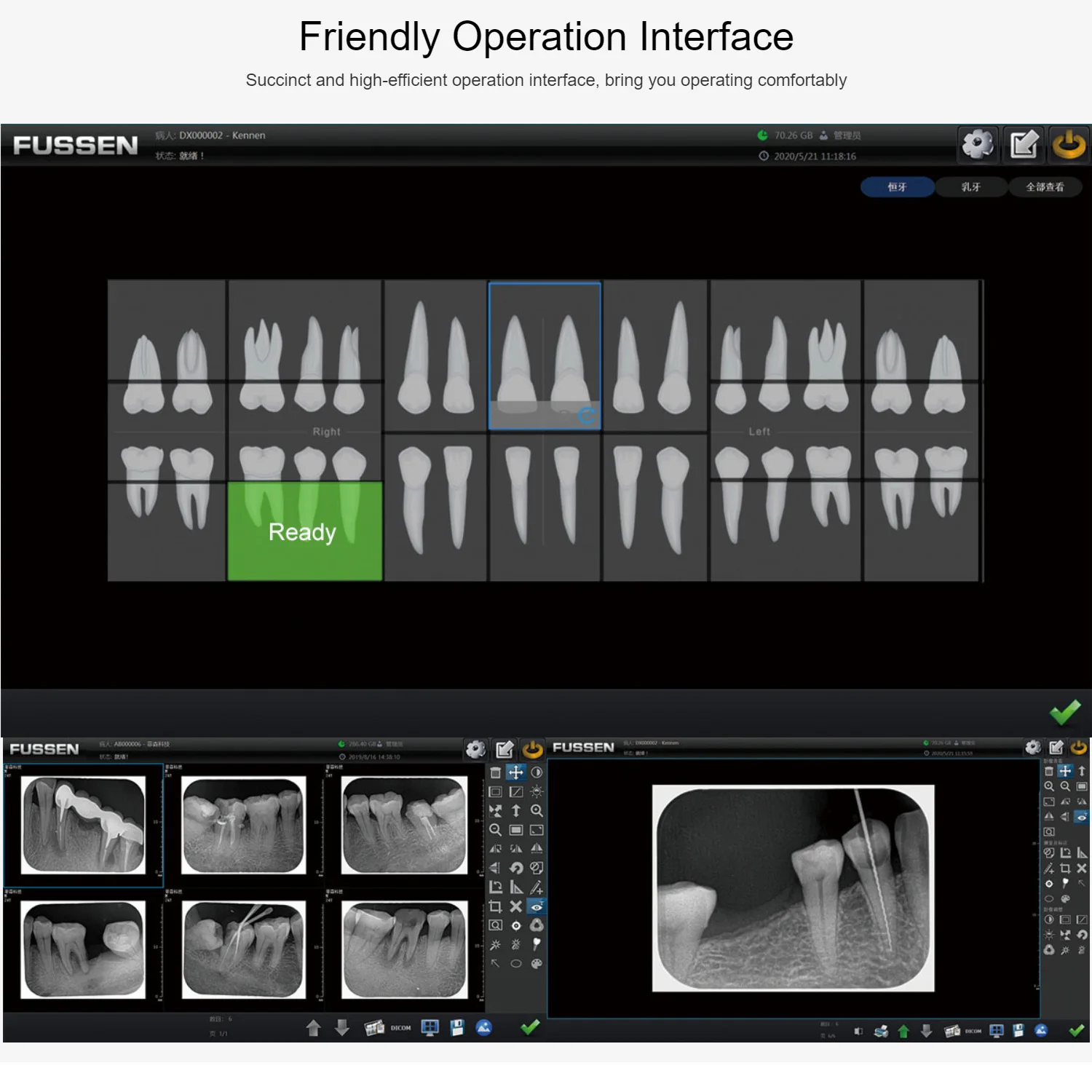This screenshot has width=1092, height=1092.
Task: Open settings gear in top main window
Action: (x=978, y=143)
